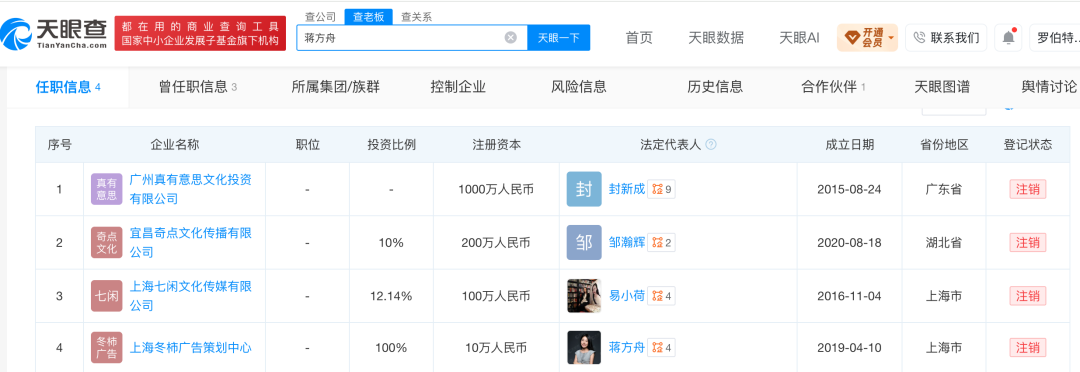Viewport: 1080px width, 372px height.
Task: Open the 控制企业 tab
Action: [x=458, y=87]
